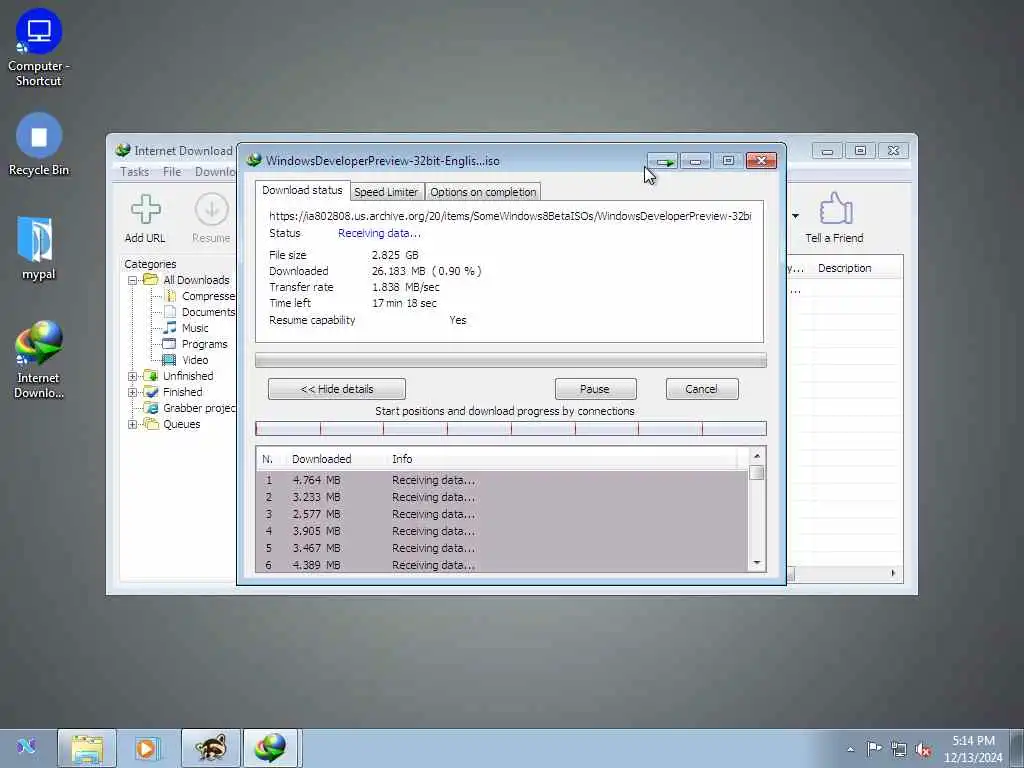Open the Downloads menu in main window

215,172
